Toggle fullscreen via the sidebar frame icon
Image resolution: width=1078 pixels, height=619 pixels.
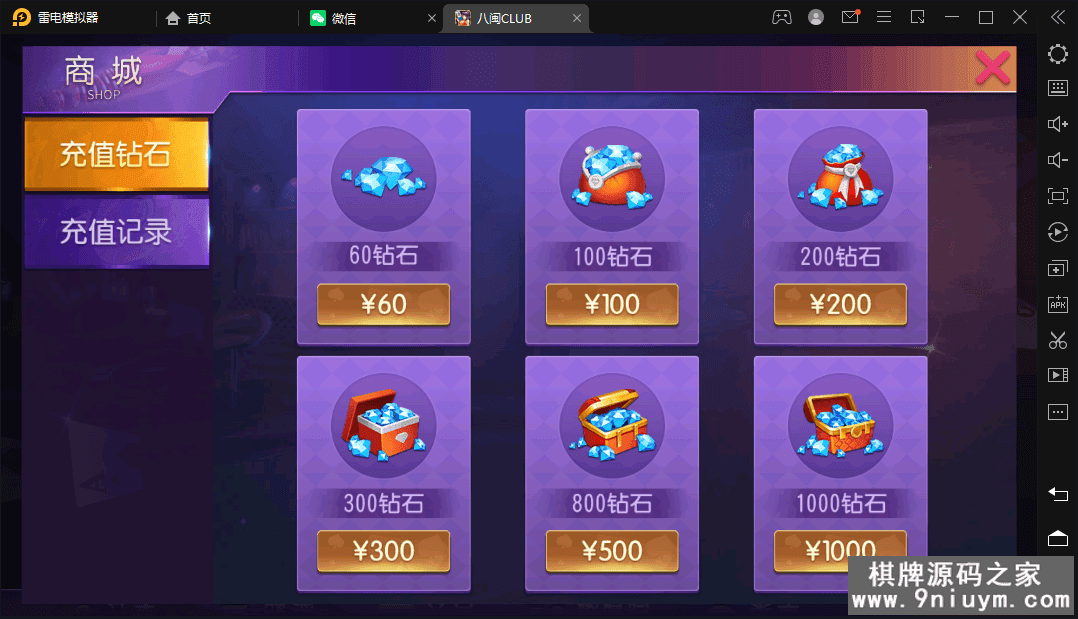(x=1057, y=196)
